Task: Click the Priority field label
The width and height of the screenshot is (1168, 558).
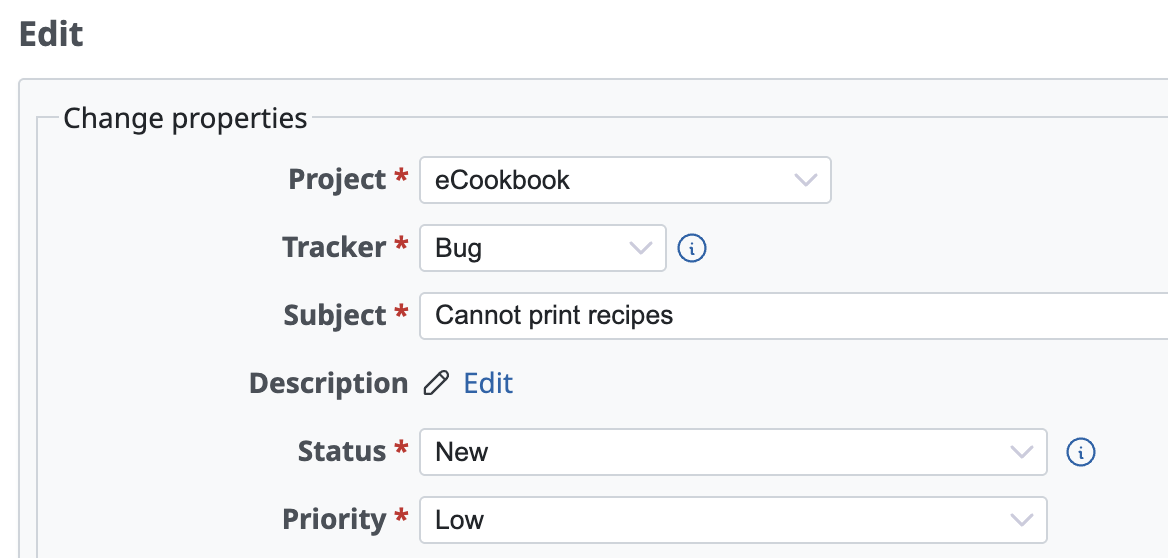Action: pos(334,520)
